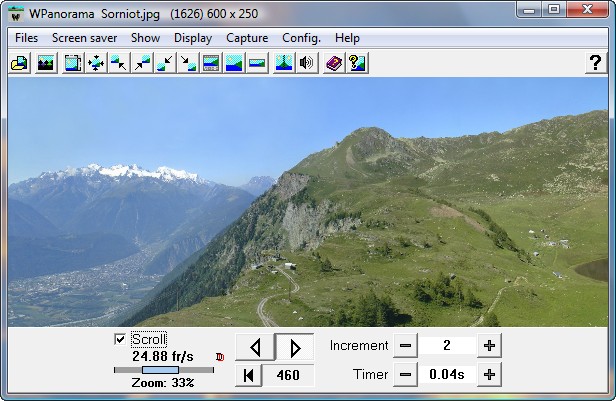Screen dimensions: 616x401
Task: Open the Show menu
Action: click(145, 38)
